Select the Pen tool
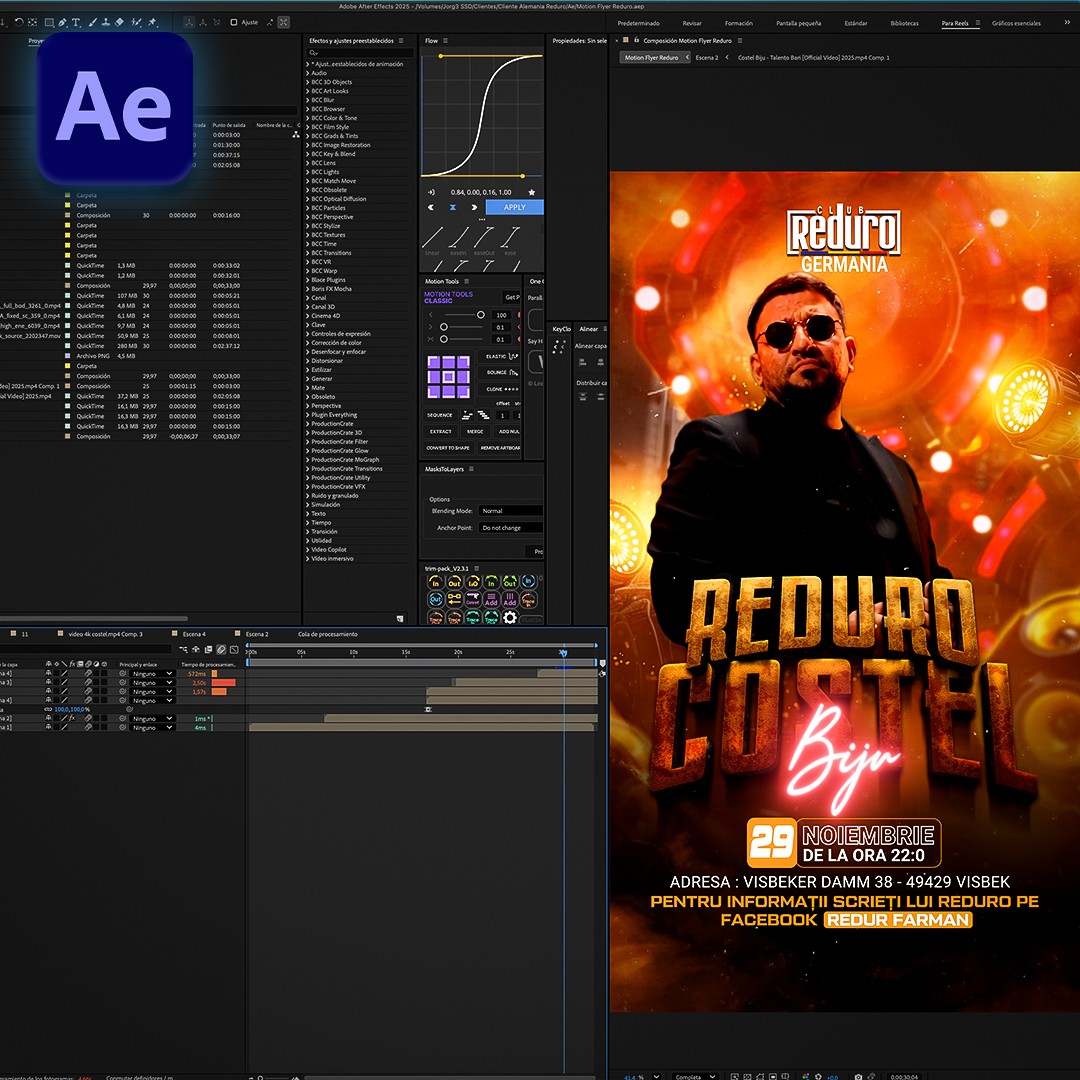Viewport: 1080px width, 1080px height. [63, 22]
